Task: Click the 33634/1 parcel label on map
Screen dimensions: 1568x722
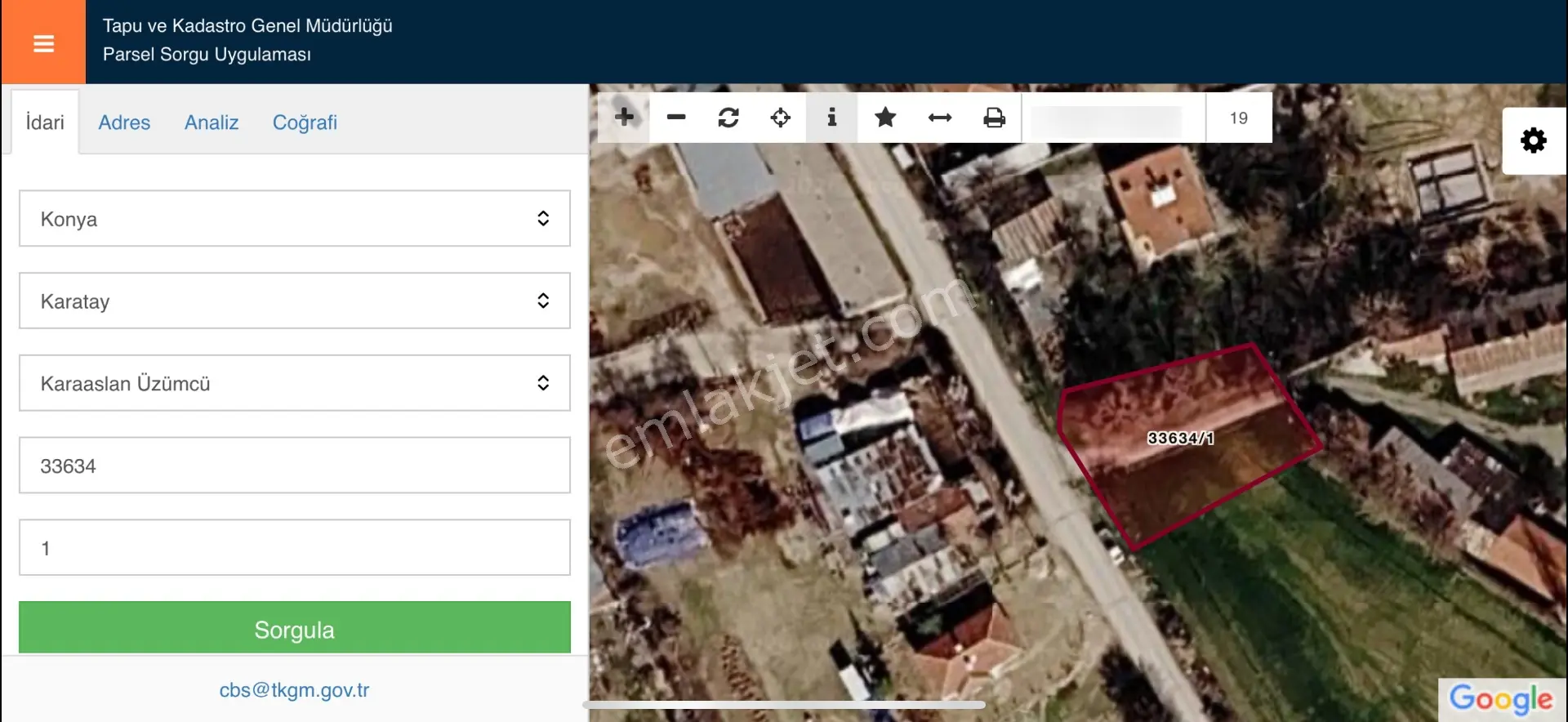Action: coord(1180,438)
